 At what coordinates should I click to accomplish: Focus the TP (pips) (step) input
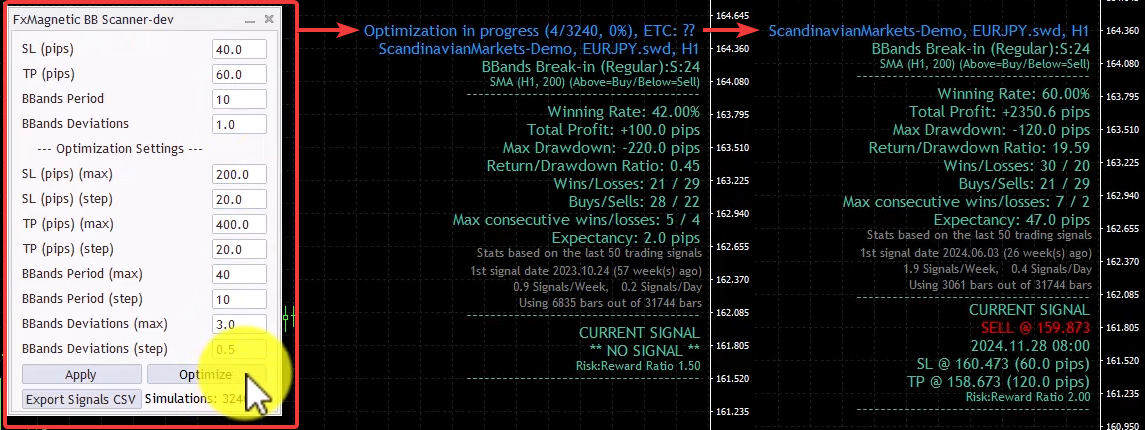click(239, 249)
